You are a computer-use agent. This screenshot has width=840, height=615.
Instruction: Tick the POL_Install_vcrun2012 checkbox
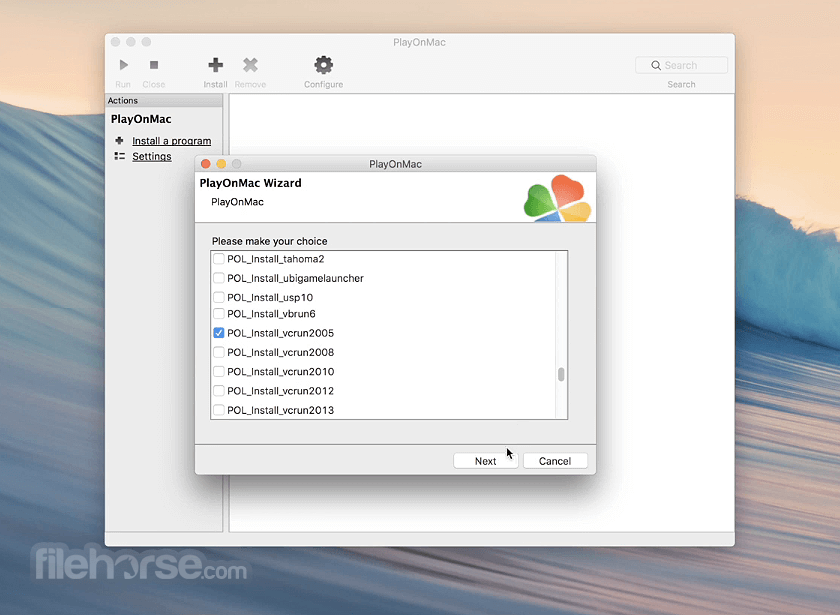219,391
